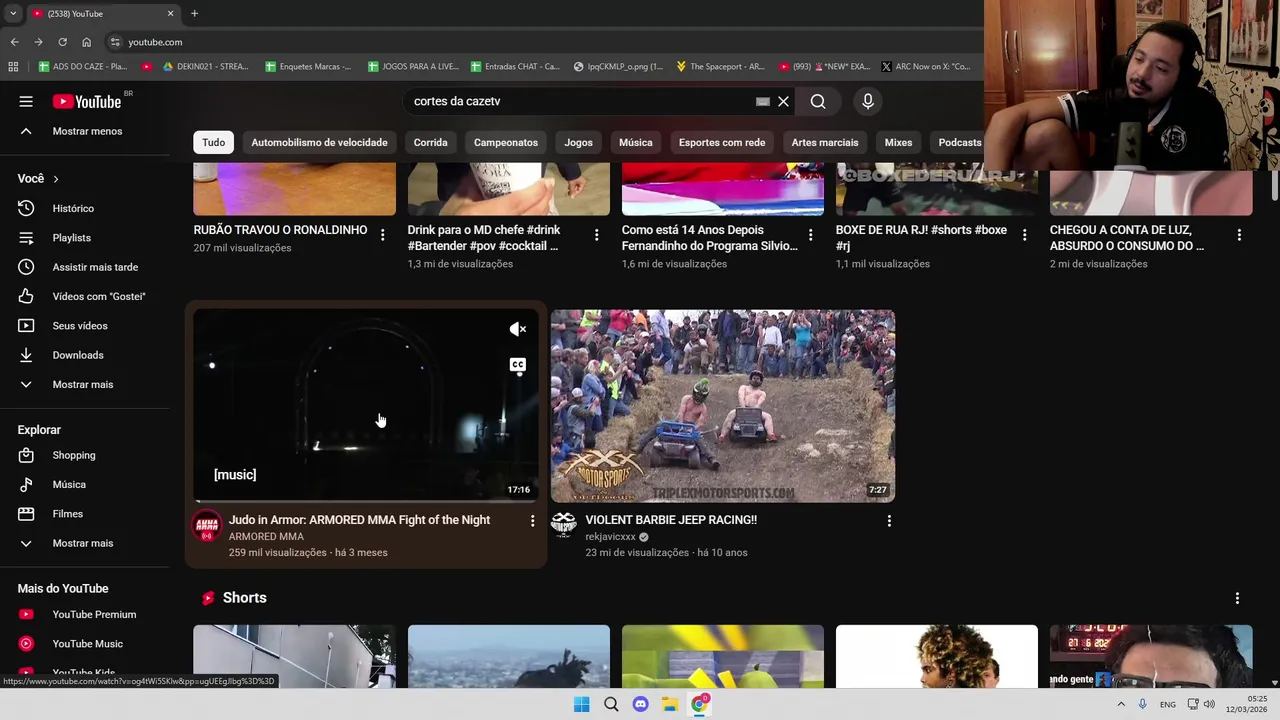Select the Artes marciais filter chip
Screen dimensions: 1280x720
pyautogui.click(x=825, y=142)
